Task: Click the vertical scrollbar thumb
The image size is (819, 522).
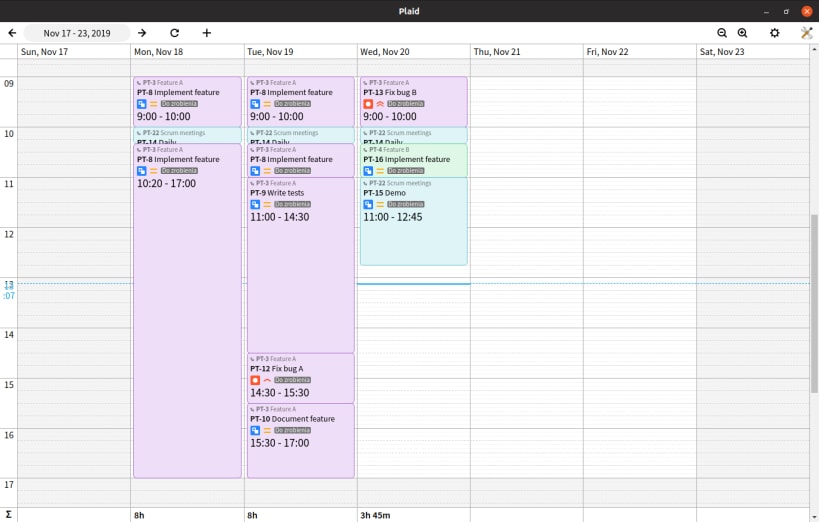Action: pos(814,303)
